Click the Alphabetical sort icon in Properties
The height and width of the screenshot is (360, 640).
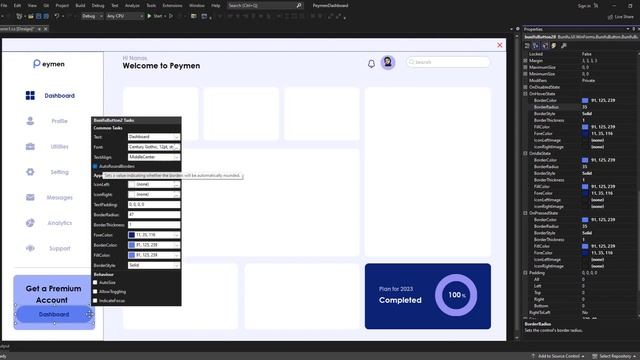coord(536,46)
